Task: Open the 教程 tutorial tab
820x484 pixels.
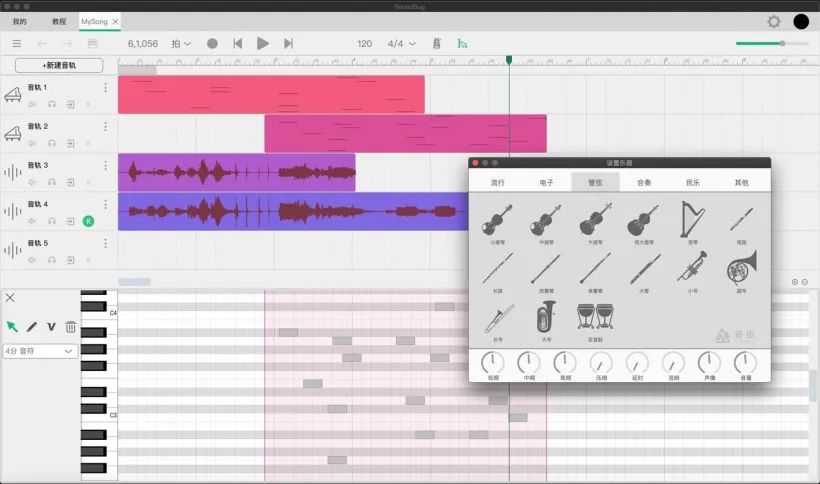Action: 59,21
